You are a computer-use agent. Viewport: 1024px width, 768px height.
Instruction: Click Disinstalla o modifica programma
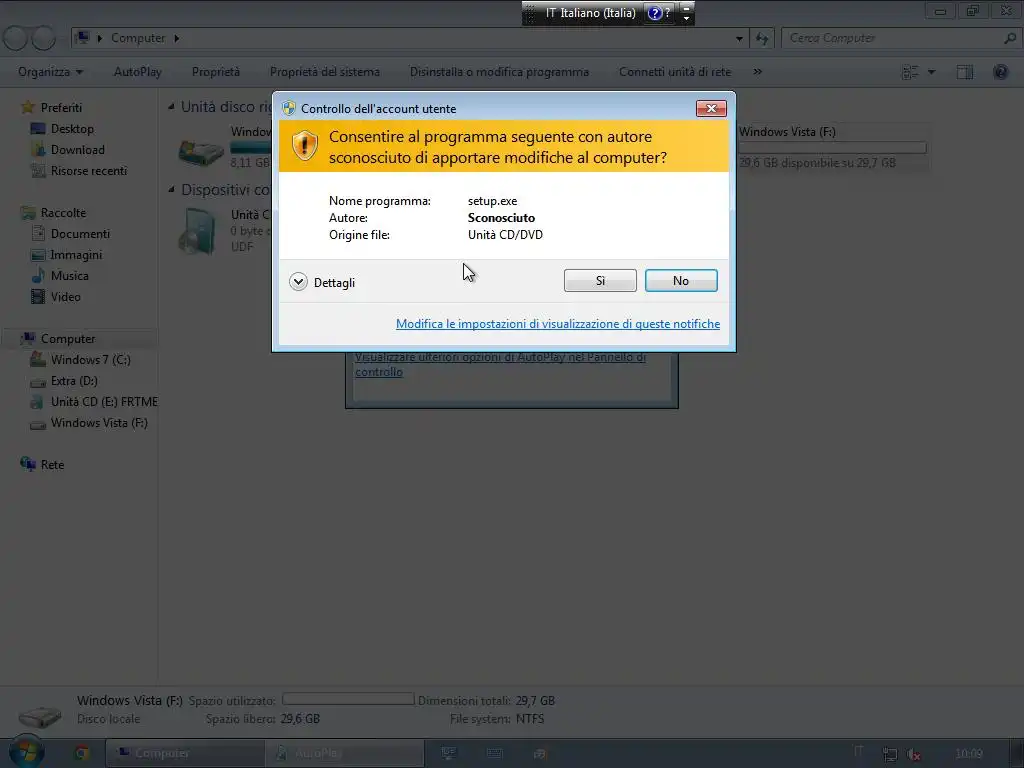[499, 72]
